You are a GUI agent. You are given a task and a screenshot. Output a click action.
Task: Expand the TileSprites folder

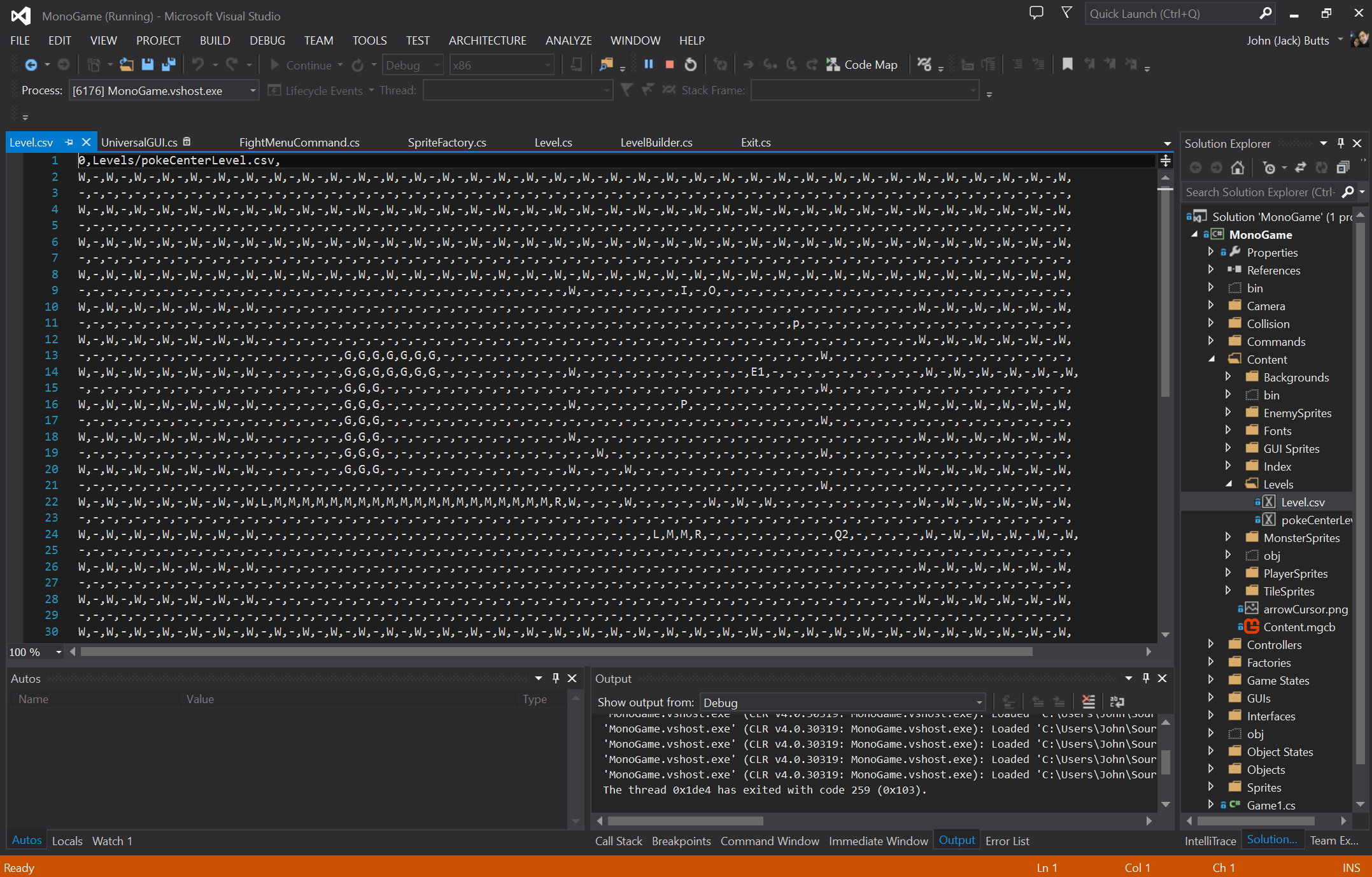tap(1228, 591)
